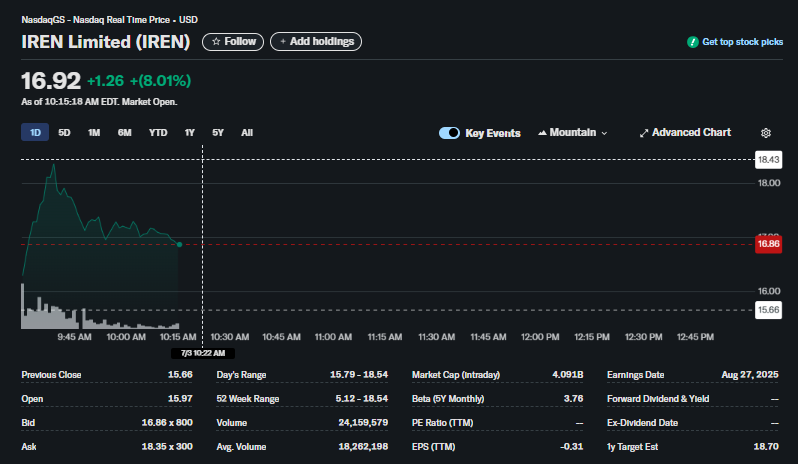The height and width of the screenshot is (464, 798).
Task: Click the expand arrows icon of Advanced Chart
Action: tap(644, 133)
